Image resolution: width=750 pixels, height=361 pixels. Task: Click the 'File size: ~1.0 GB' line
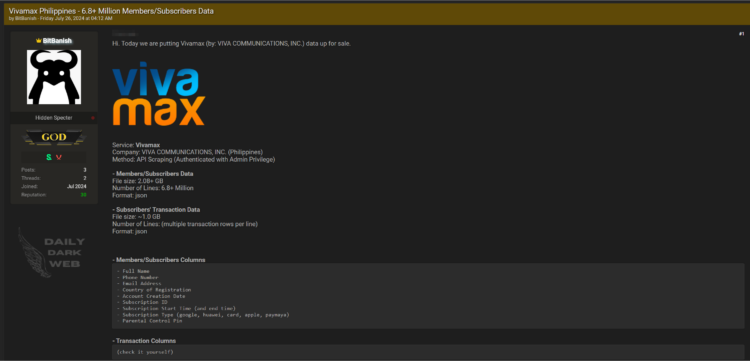click(x=136, y=217)
